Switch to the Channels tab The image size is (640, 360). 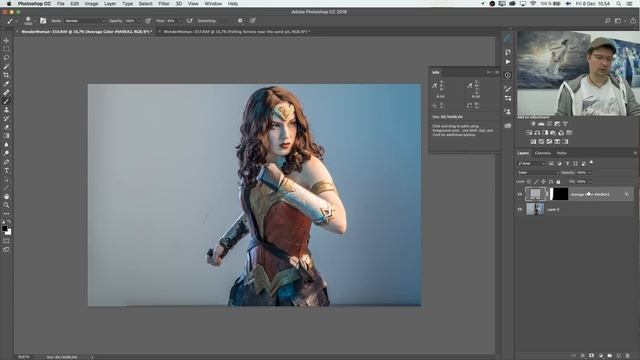tap(542, 153)
